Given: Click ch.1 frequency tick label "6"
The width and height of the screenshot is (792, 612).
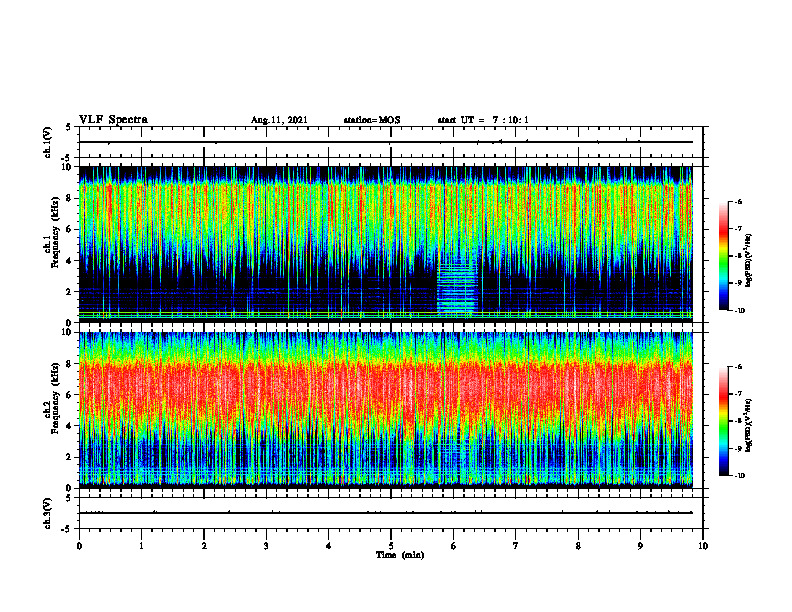Looking at the screenshot, I should click(70, 229).
